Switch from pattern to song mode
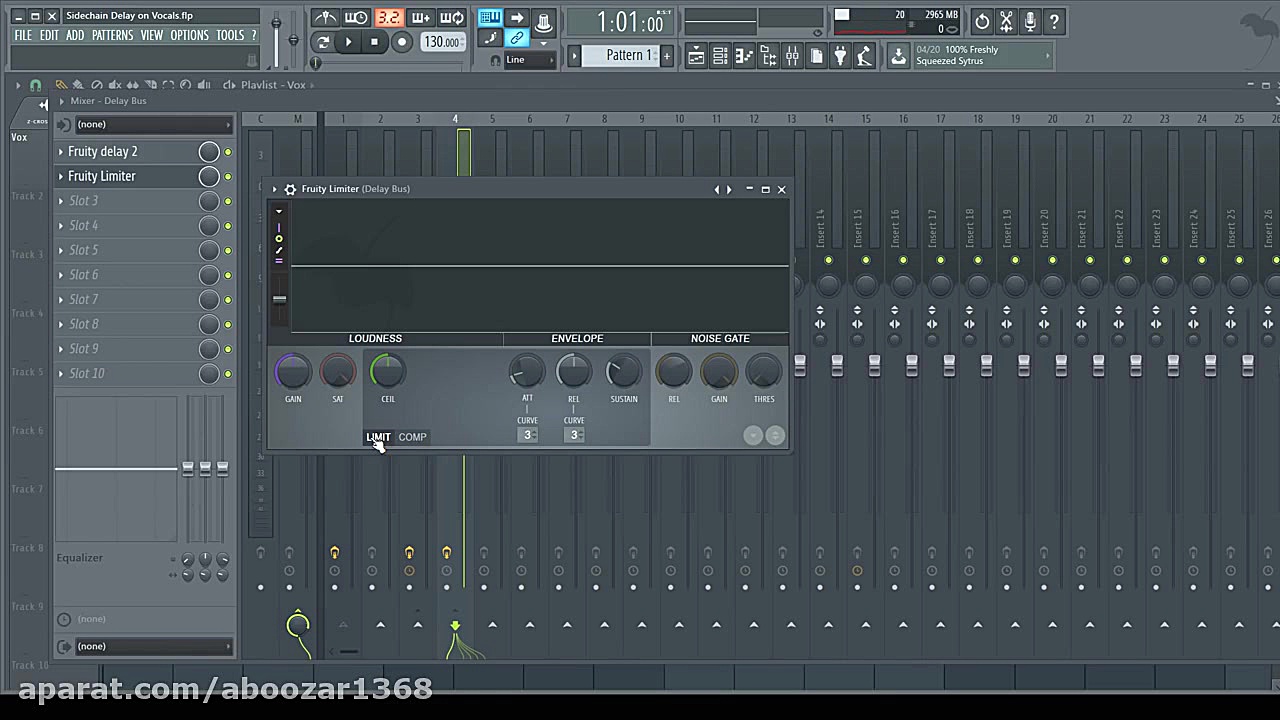This screenshot has width=1280, height=720. coord(322,41)
